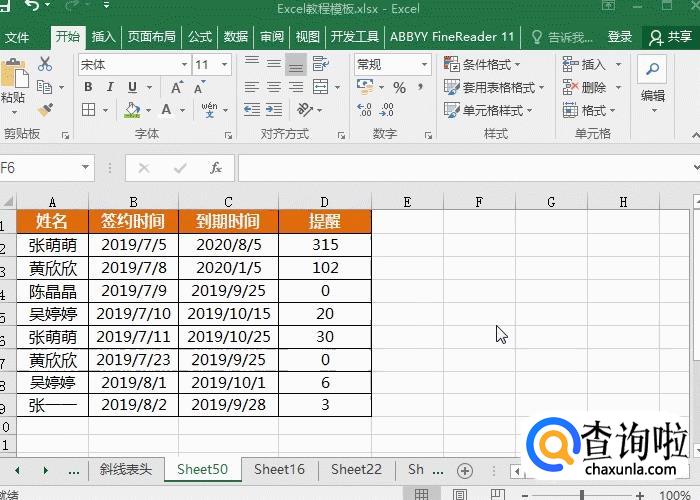Toggle italic formatting
700x500 pixels.
[x=109, y=88]
